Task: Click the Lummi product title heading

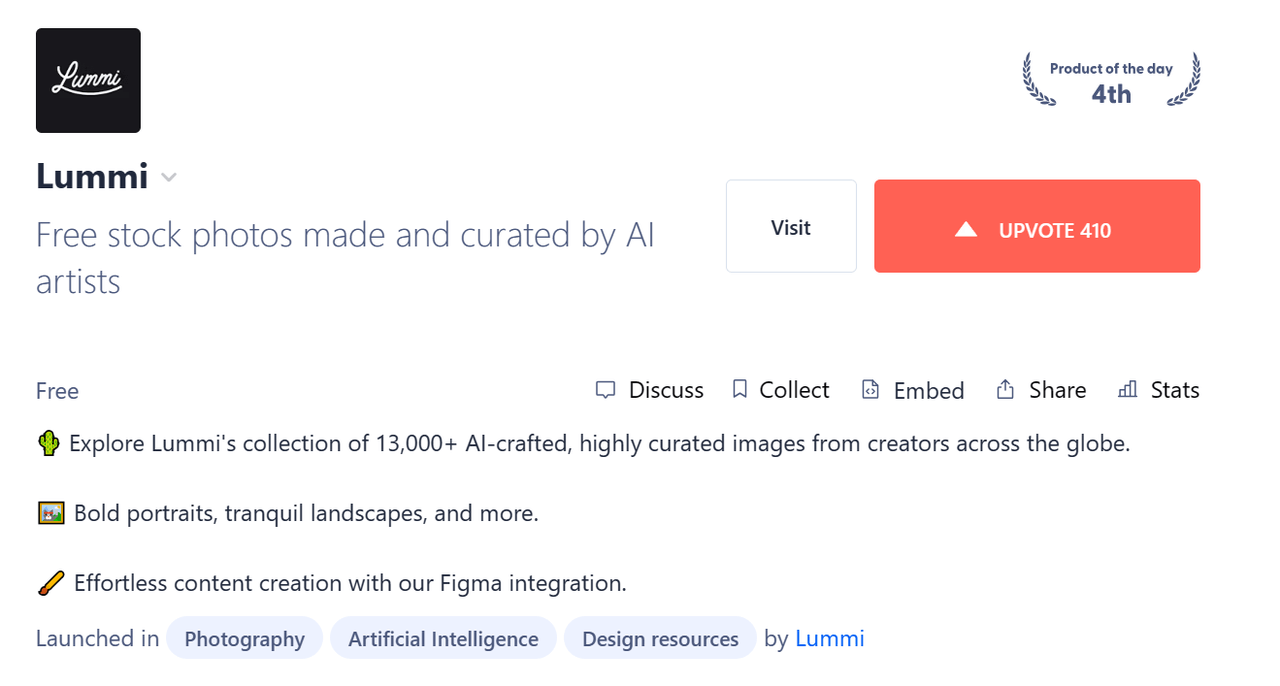Action: tap(92, 176)
